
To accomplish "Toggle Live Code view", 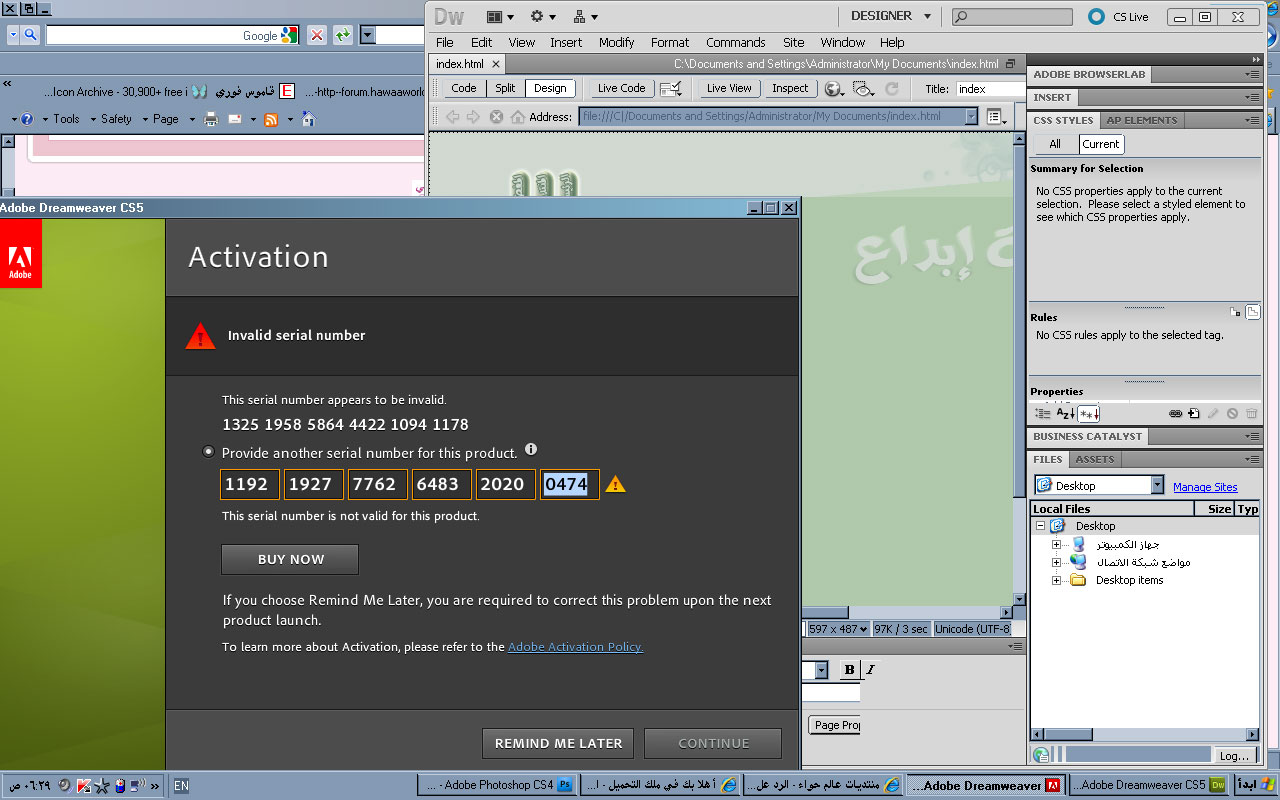I will [621, 88].
